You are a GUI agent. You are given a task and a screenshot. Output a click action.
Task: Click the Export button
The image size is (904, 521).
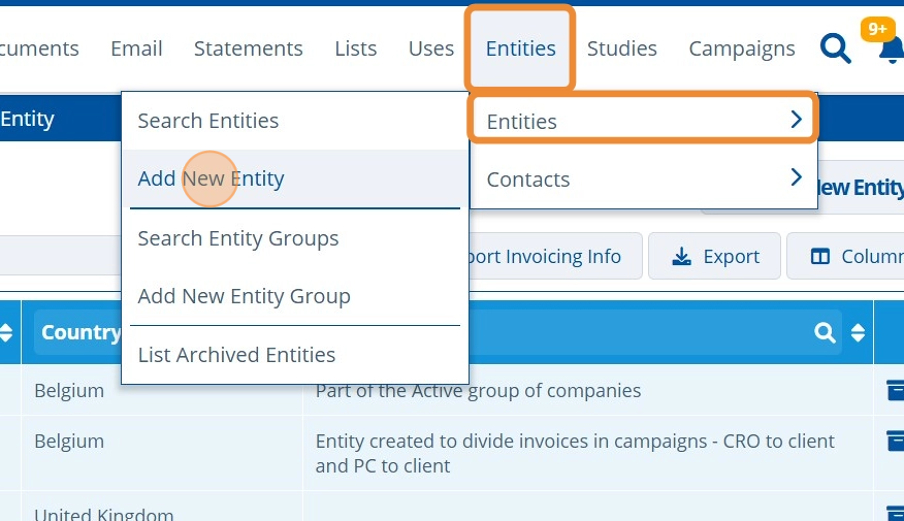point(715,257)
